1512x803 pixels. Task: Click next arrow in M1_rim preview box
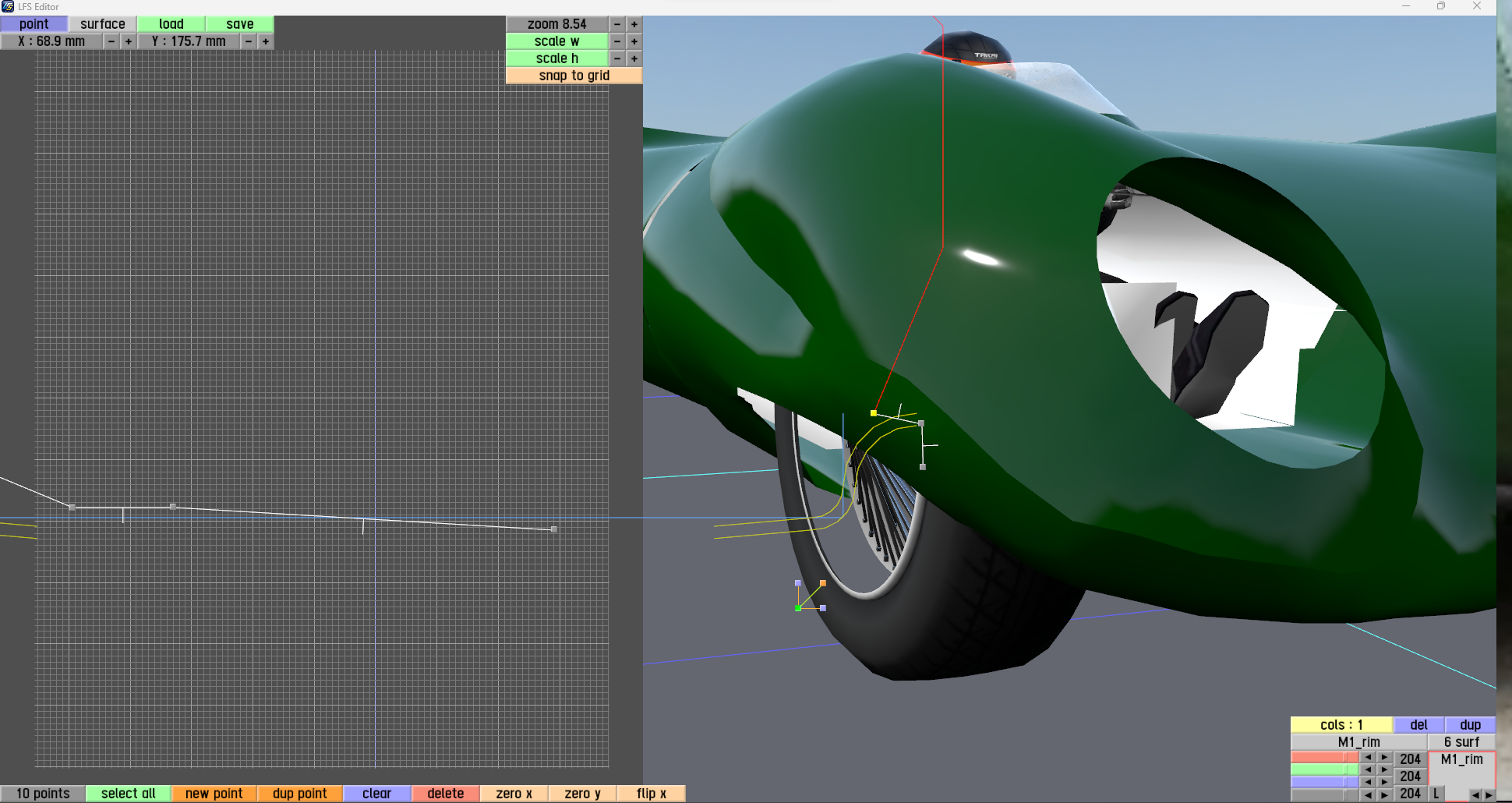(x=1488, y=794)
